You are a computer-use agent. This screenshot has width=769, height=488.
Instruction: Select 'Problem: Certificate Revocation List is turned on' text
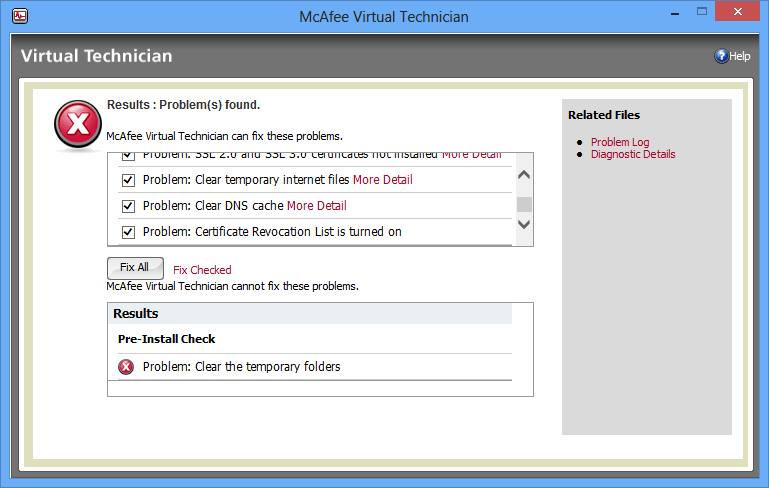272,232
